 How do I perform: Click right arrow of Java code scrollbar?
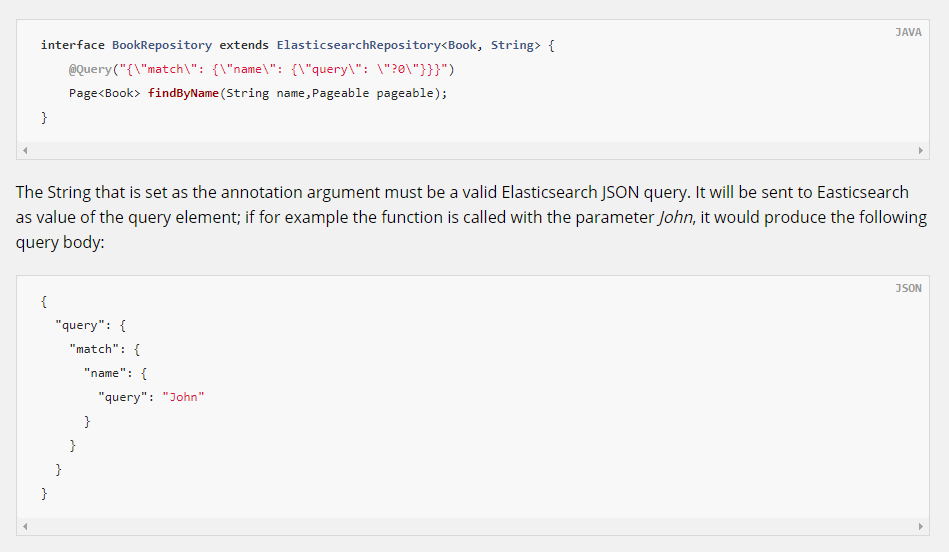921,151
